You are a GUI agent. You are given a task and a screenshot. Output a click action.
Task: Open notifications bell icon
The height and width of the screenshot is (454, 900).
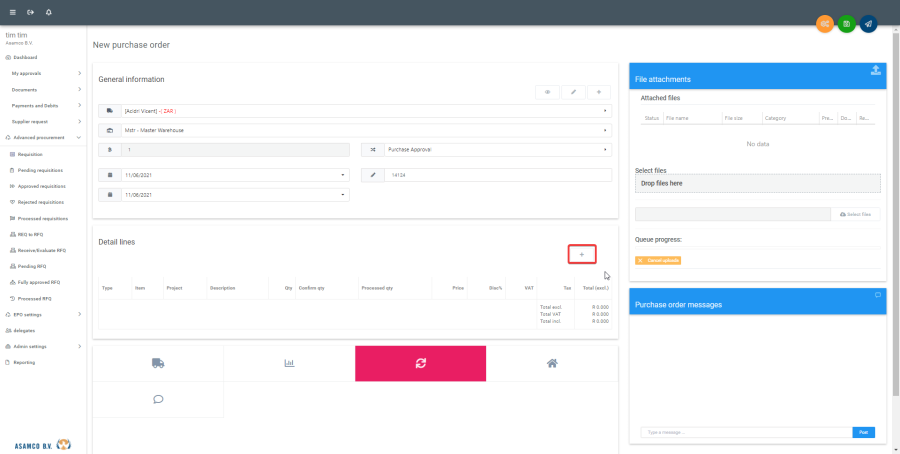[49, 12]
